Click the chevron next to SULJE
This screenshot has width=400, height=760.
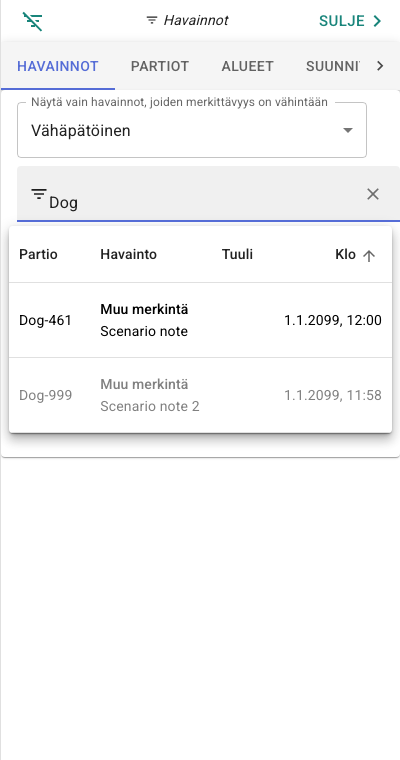point(377,21)
